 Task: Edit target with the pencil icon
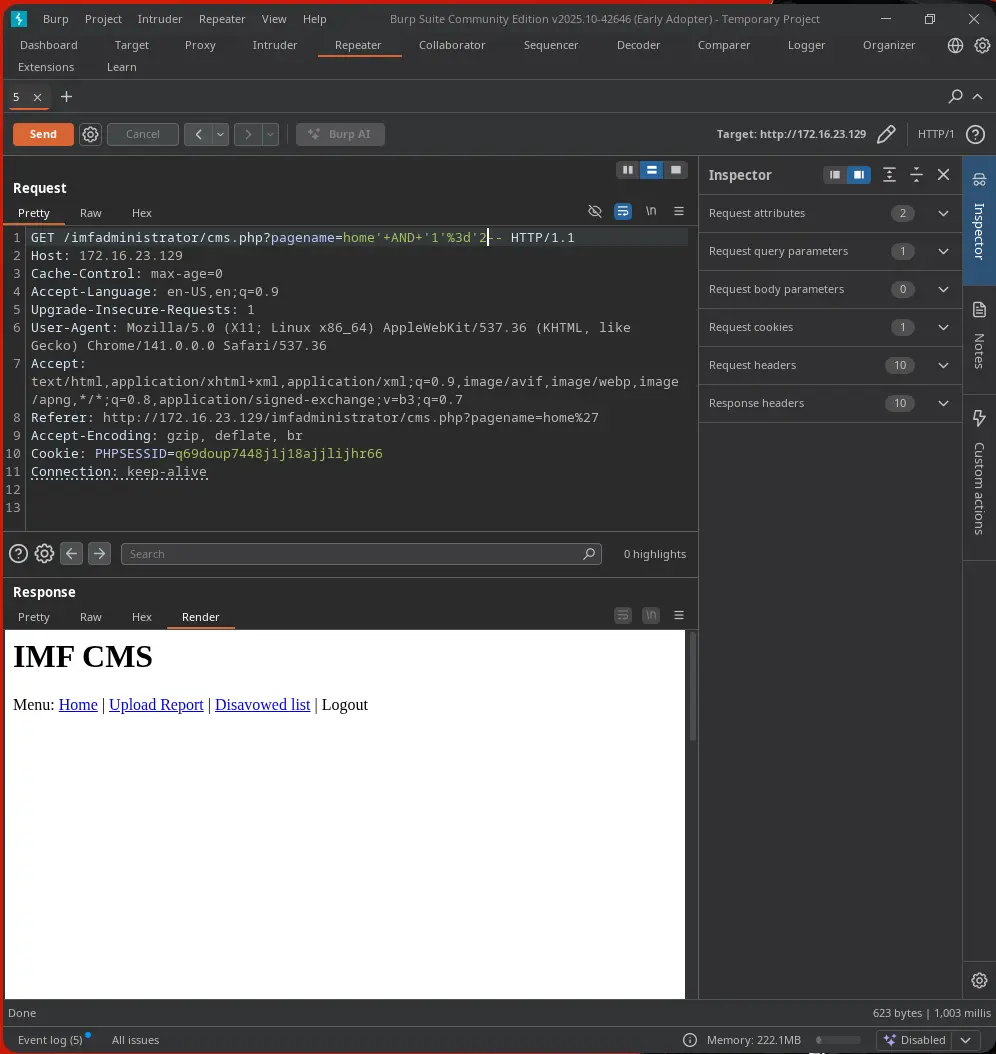[x=886, y=134]
